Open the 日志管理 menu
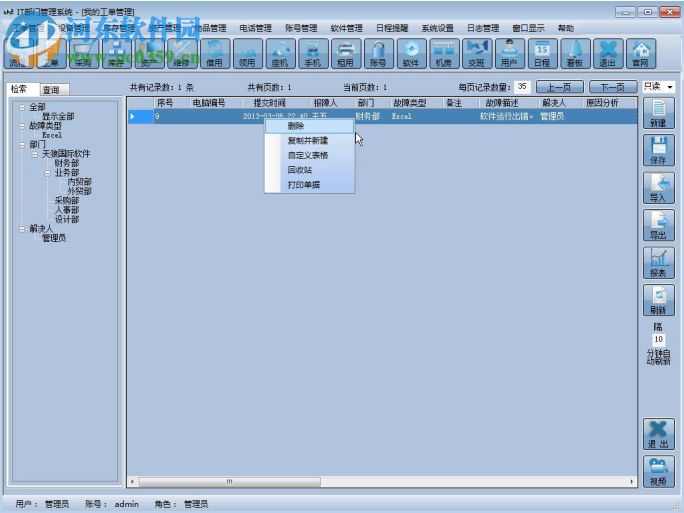This screenshot has width=684, height=513. (483, 28)
